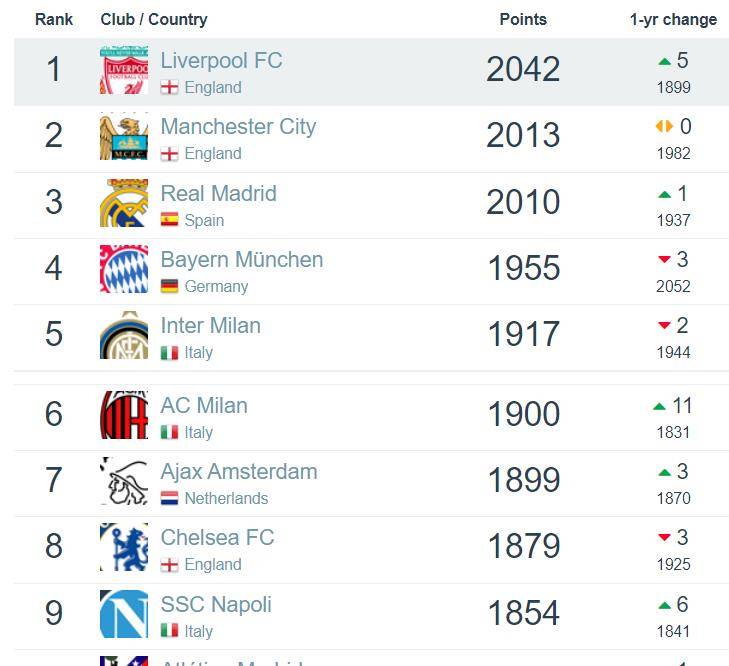Click the Real Madrid crest logo
The image size is (729, 666).
pos(124,203)
